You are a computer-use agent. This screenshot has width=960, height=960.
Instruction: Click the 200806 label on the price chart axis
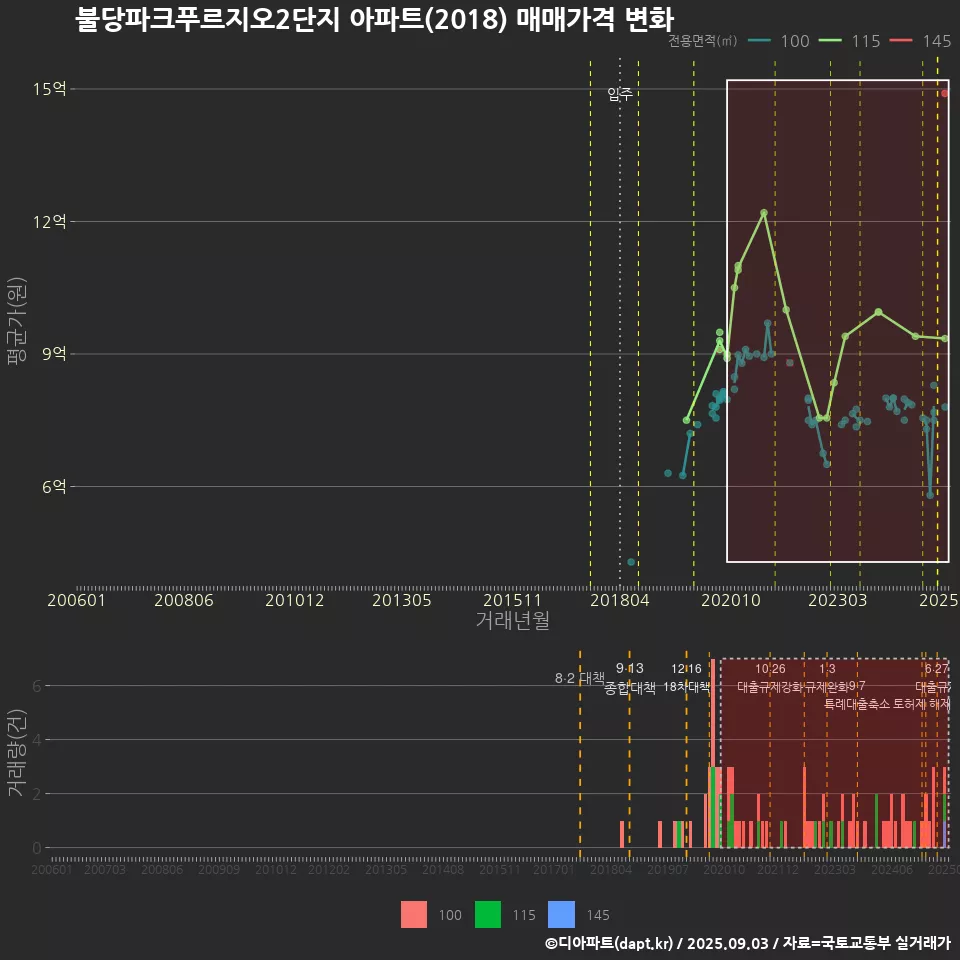(184, 600)
